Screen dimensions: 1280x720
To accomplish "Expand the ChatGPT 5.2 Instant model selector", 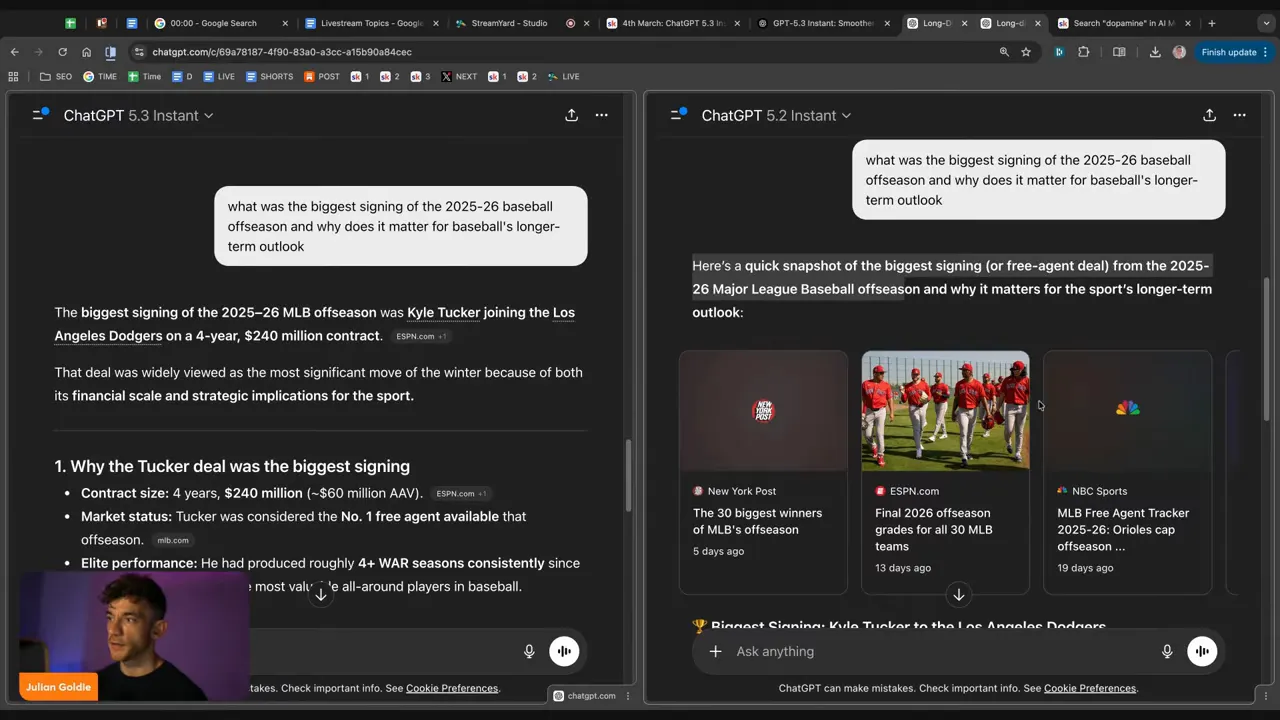I will (x=776, y=115).
